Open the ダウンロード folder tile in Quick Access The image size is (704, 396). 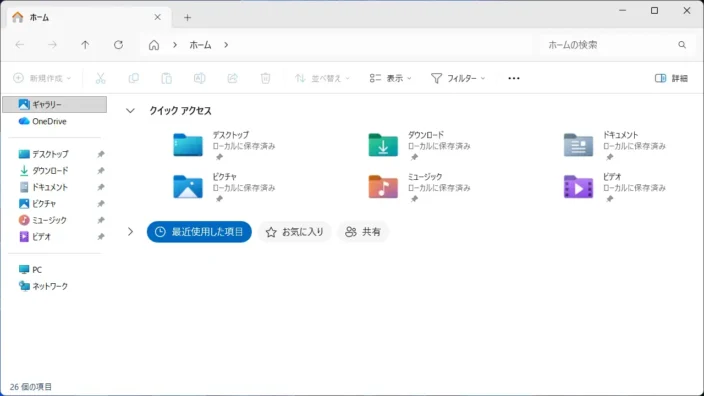(420, 145)
